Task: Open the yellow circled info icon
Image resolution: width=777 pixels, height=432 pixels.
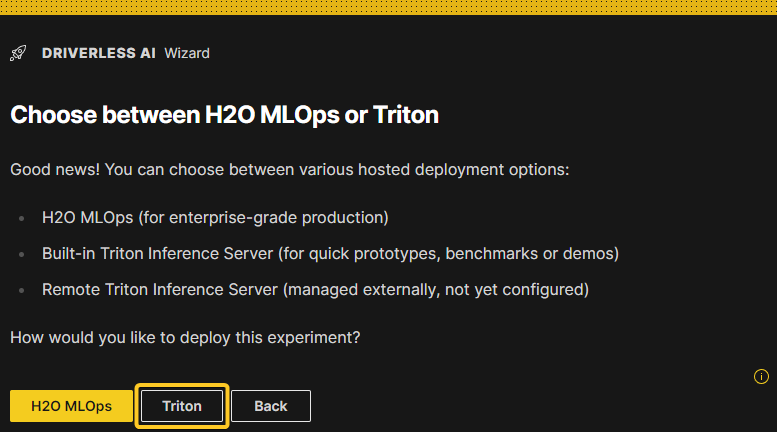Action: 761,377
